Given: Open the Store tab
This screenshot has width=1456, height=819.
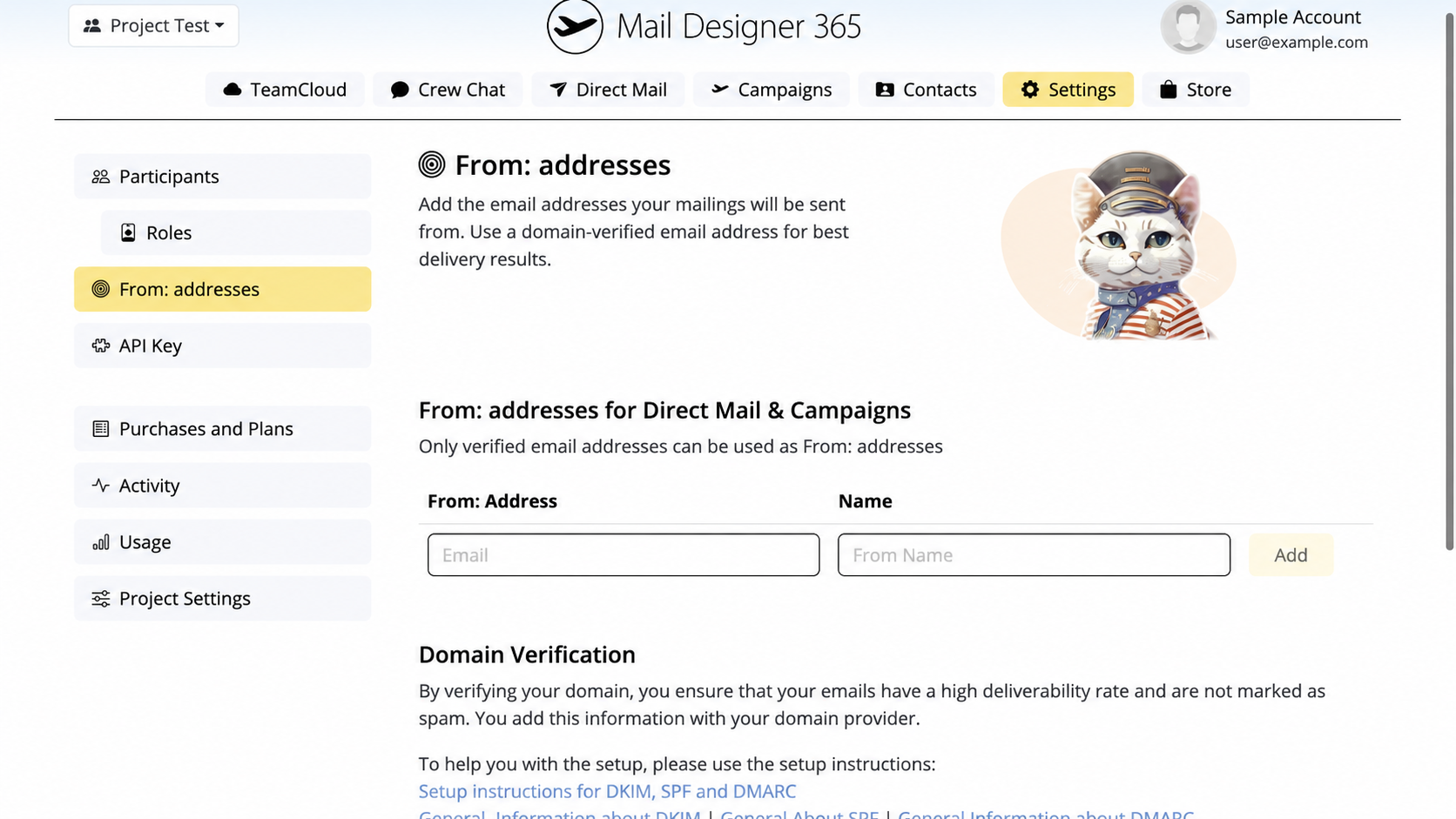Looking at the screenshot, I should click(1196, 90).
